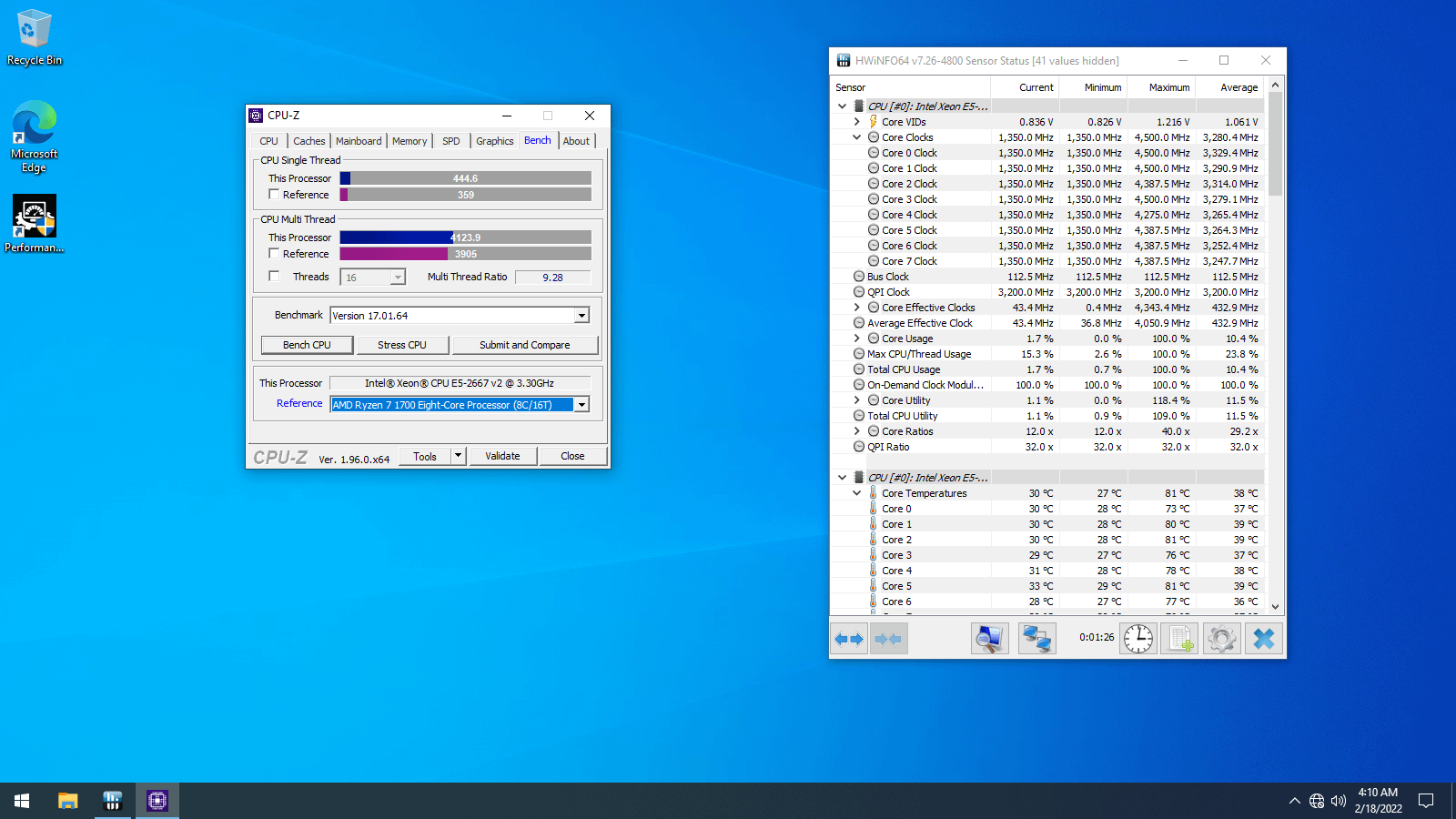1456x819 pixels.
Task: Open the Performance test desktop shortcut
Action: click(x=35, y=224)
